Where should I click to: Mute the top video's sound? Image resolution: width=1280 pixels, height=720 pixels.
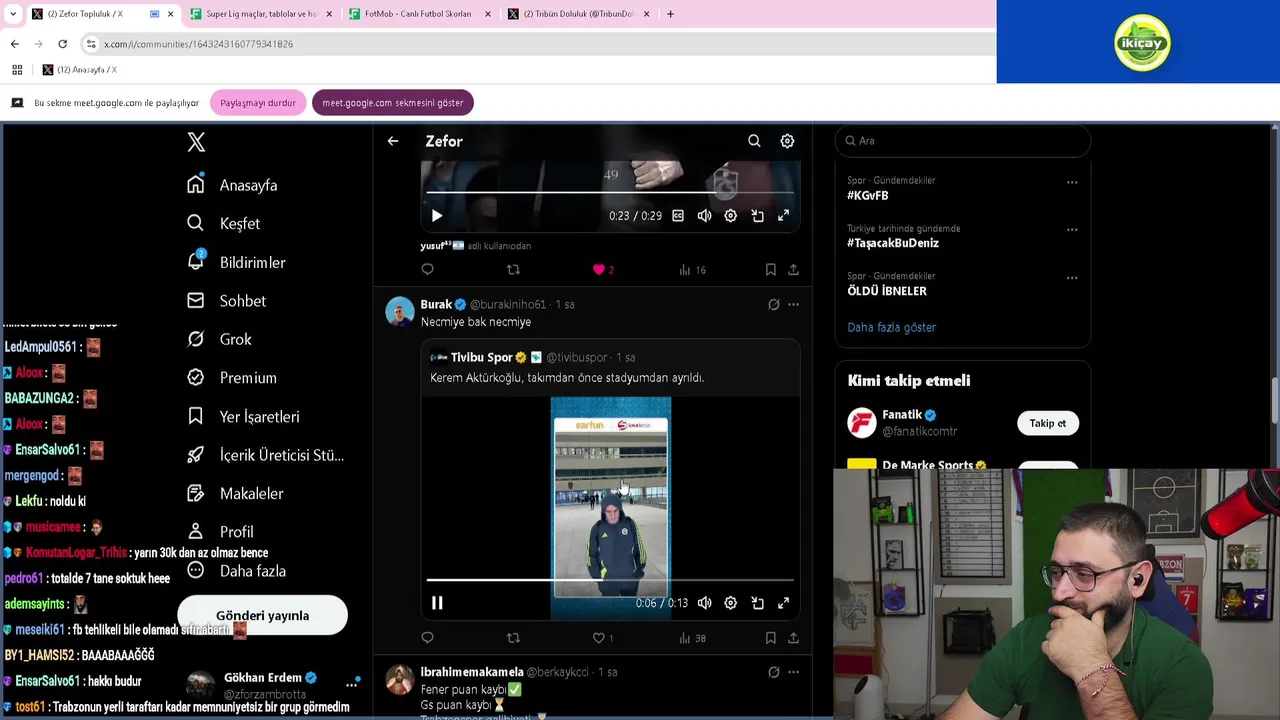[x=704, y=215]
